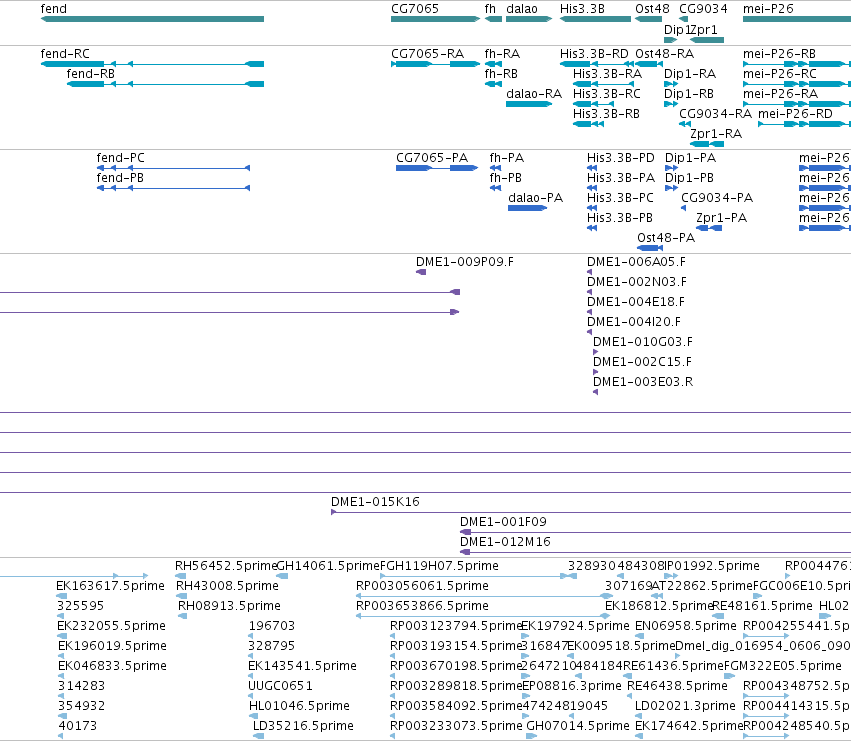Select the Ost48-PA protein label
851x741 pixels.
coord(666,238)
